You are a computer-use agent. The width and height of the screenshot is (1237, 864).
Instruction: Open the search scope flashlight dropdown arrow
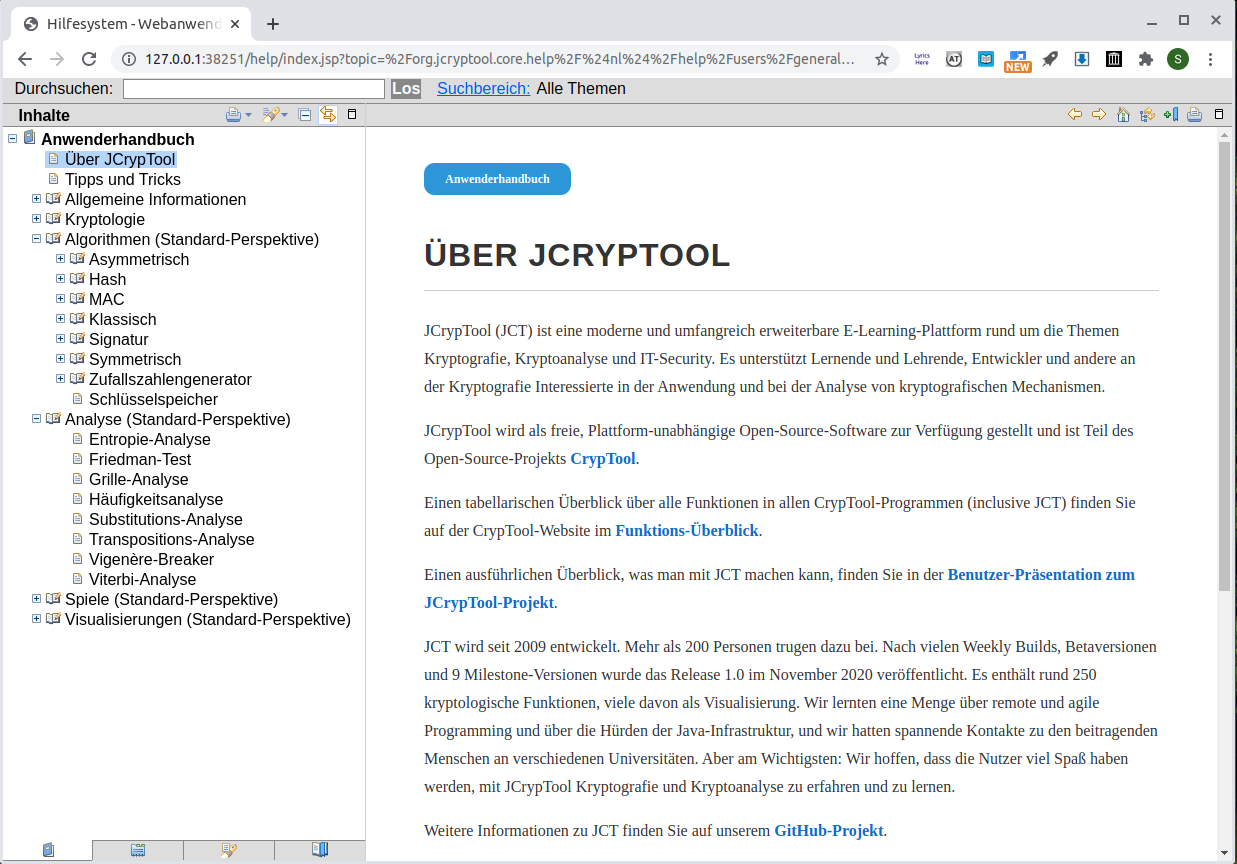[x=284, y=116]
